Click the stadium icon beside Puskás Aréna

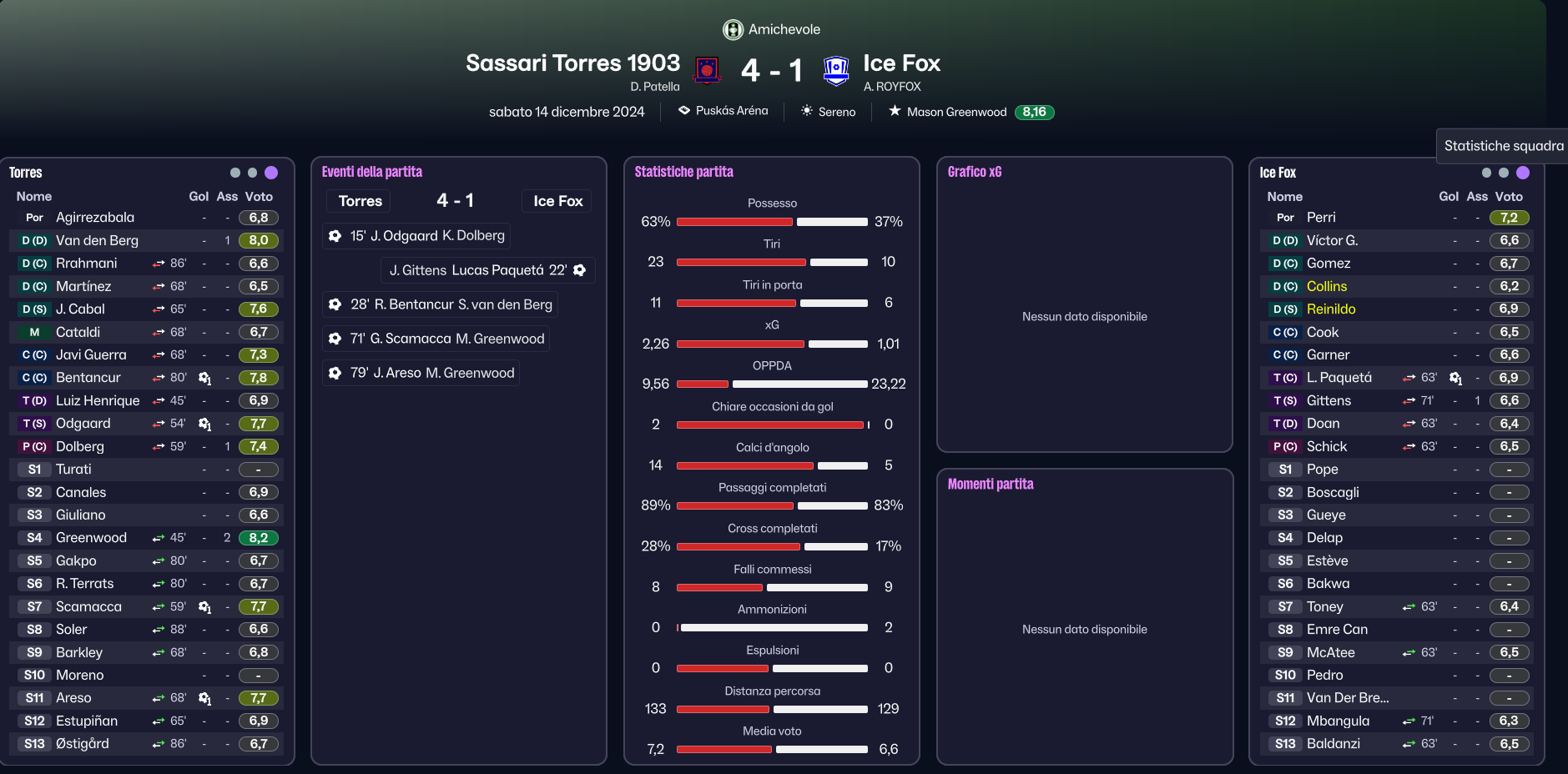pyautogui.click(x=684, y=110)
